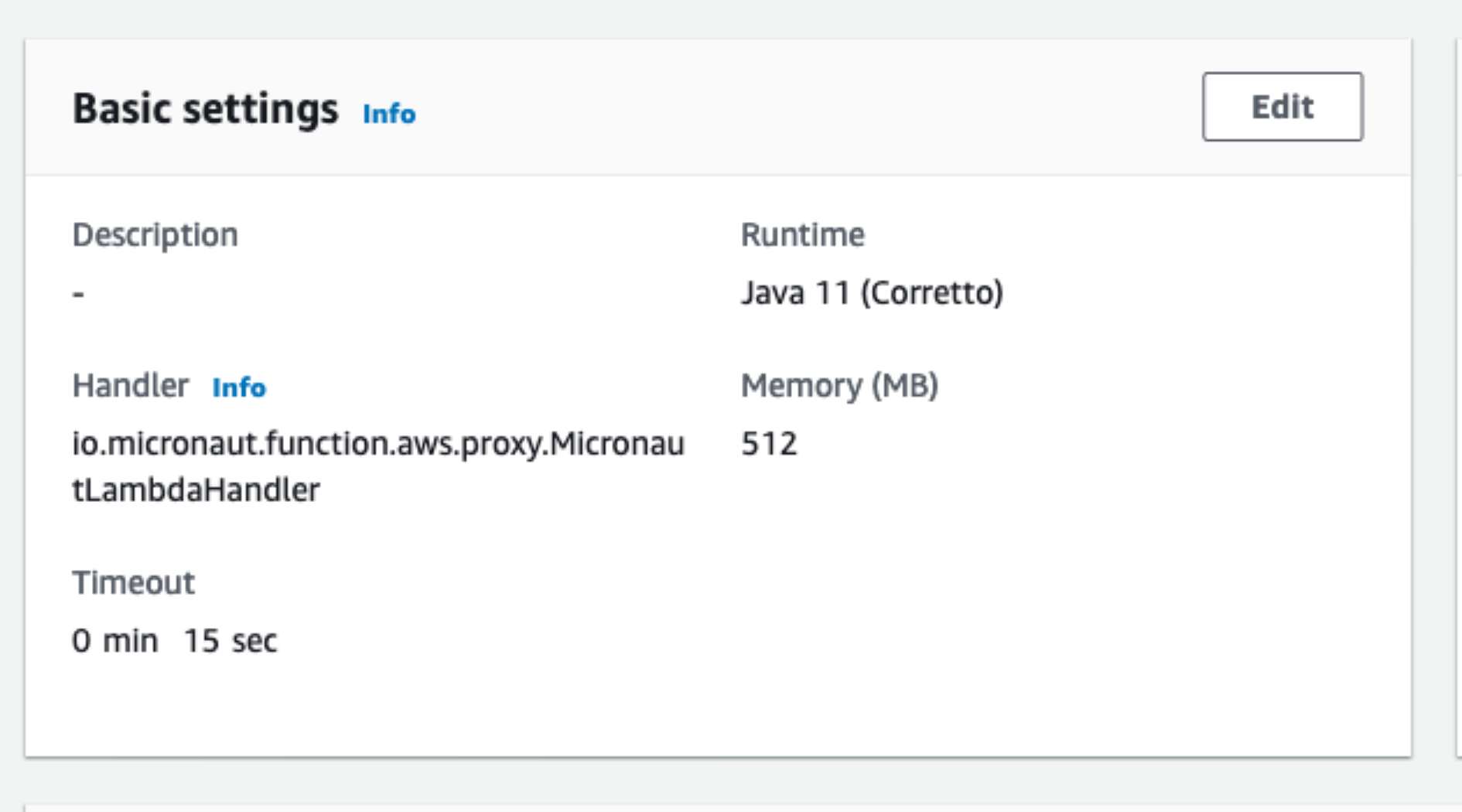Click the dash value under Description
Screen dimensions: 1462x812
tap(78, 293)
